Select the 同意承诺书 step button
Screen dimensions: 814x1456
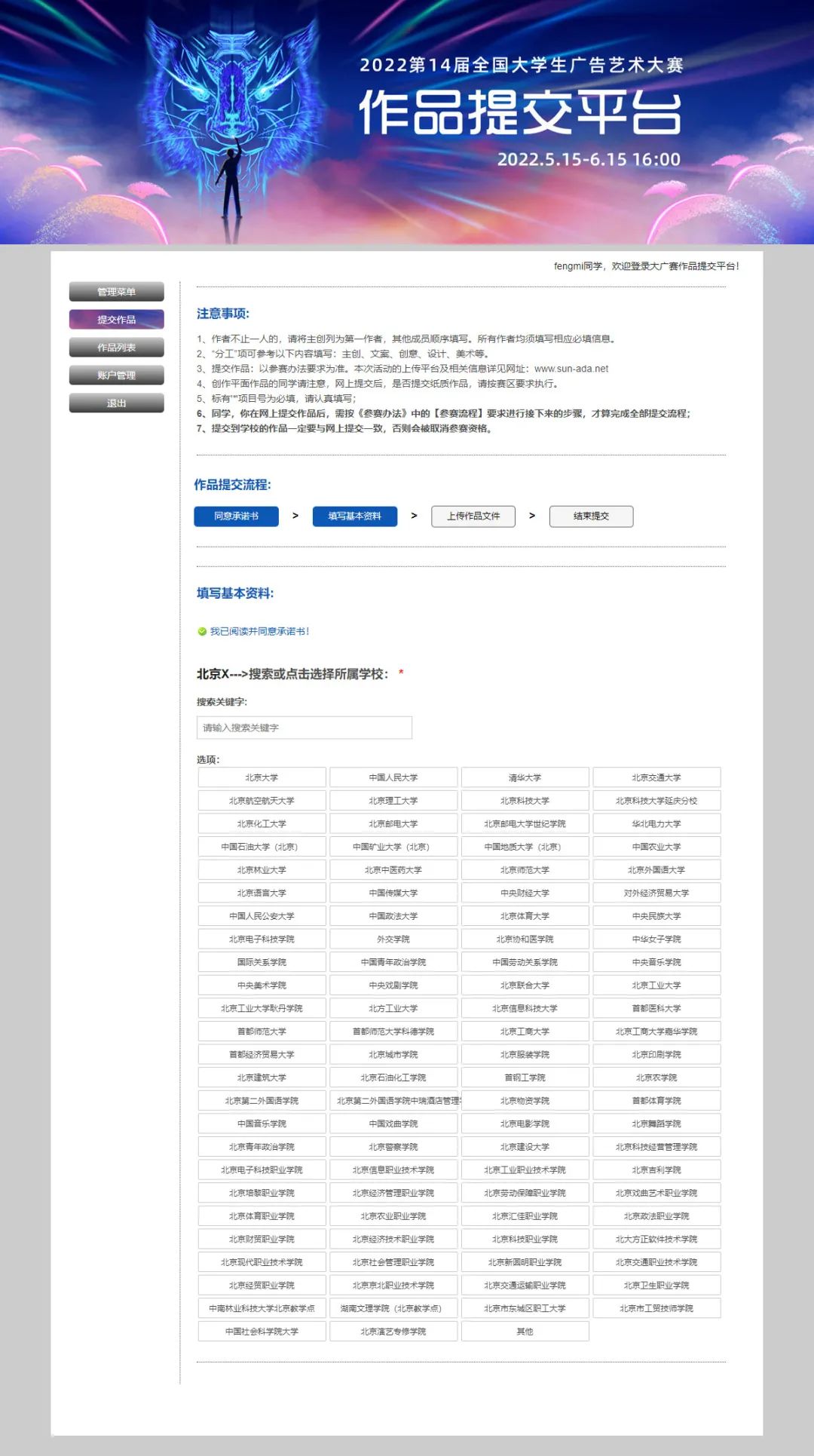point(236,516)
